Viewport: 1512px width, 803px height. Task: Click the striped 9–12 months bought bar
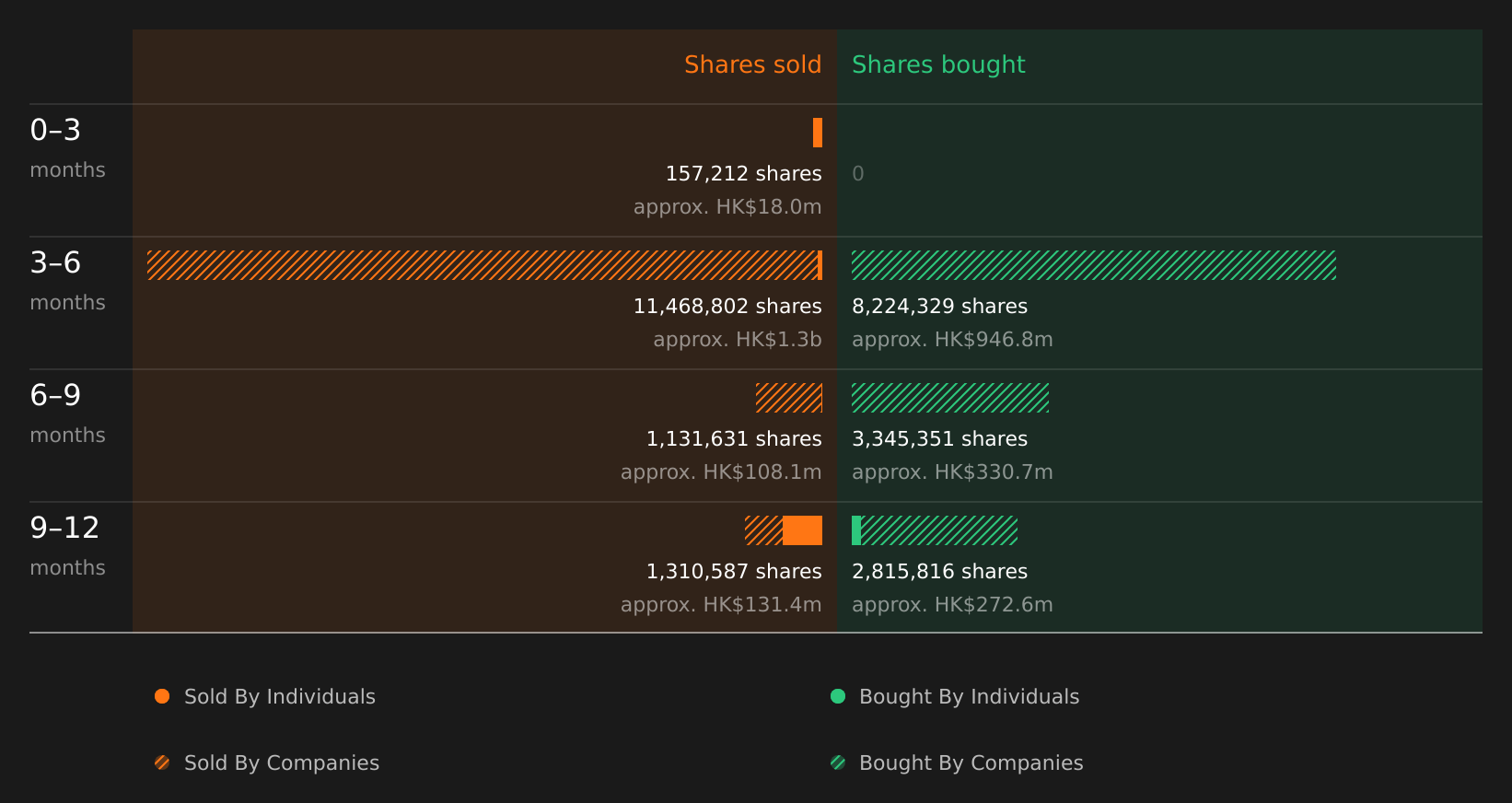(x=939, y=530)
